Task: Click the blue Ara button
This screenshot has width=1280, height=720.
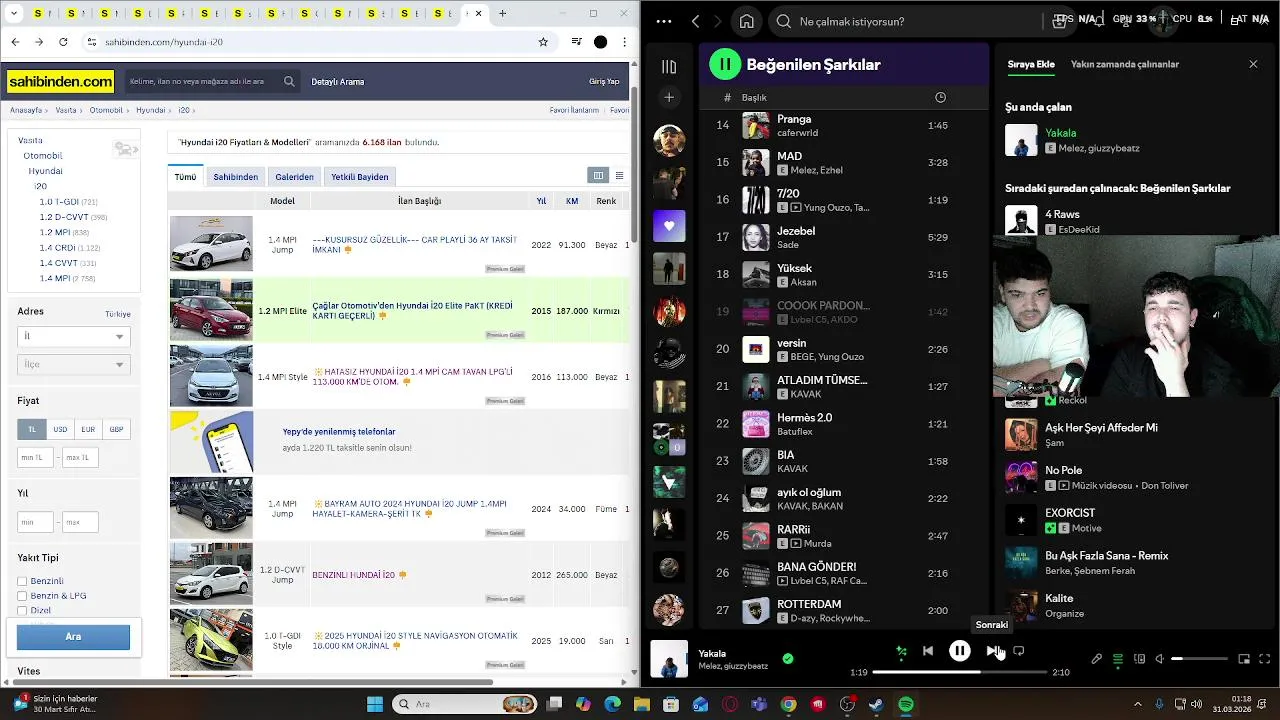Action: click(x=73, y=637)
